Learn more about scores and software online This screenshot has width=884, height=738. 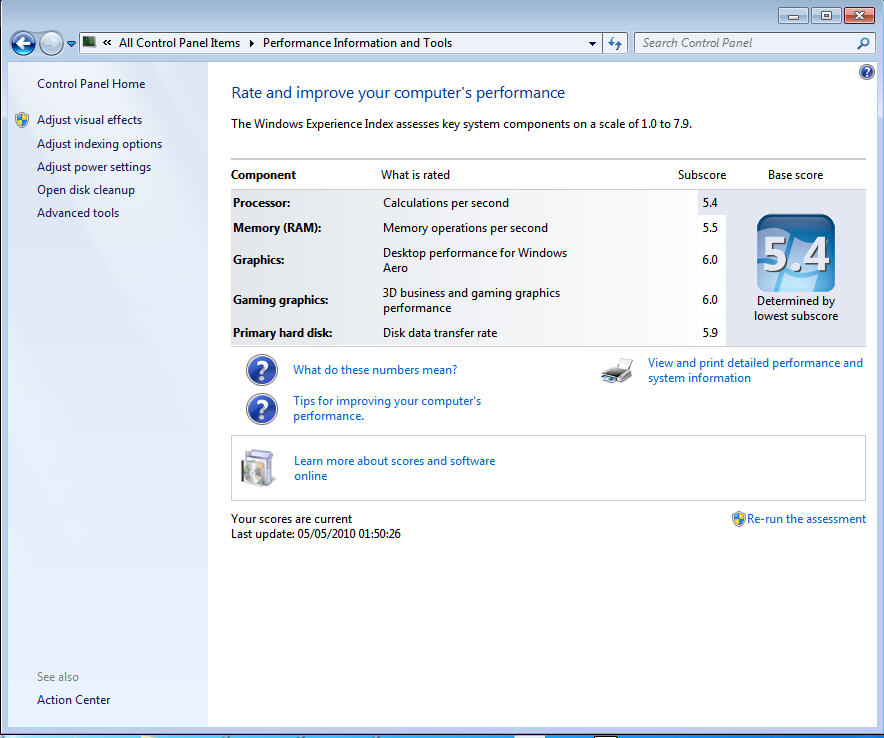coord(395,468)
